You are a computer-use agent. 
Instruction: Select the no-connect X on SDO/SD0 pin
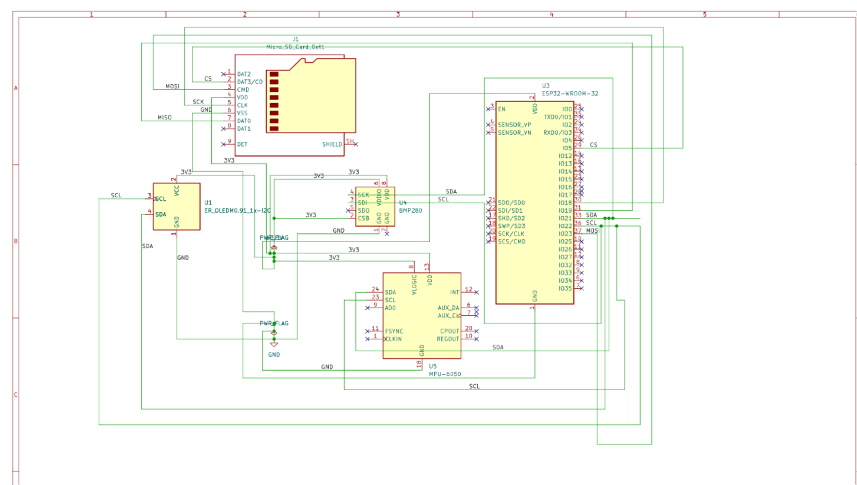[488, 202]
